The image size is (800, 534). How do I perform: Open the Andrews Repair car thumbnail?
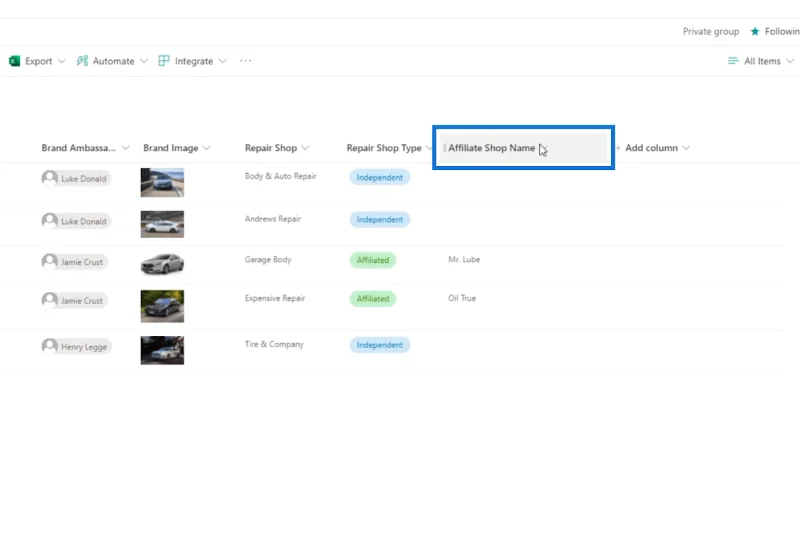point(162,224)
